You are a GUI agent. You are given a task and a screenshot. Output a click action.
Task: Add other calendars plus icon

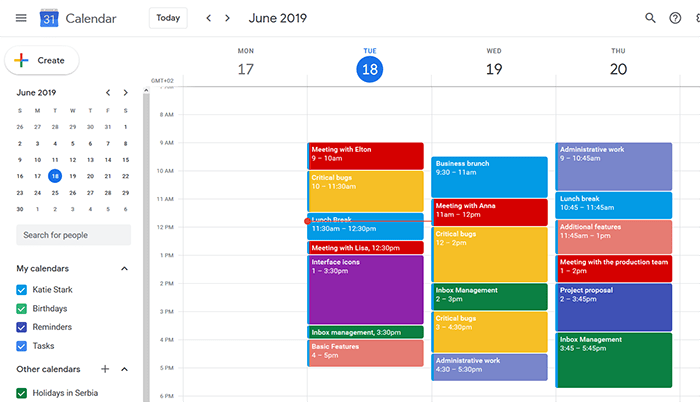click(105, 369)
